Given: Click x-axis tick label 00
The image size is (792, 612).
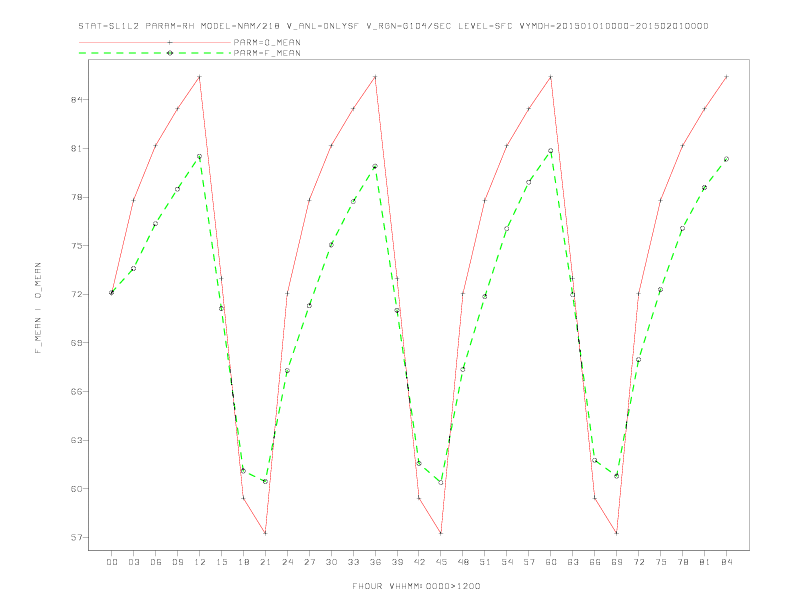Looking at the screenshot, I should 112,562.
